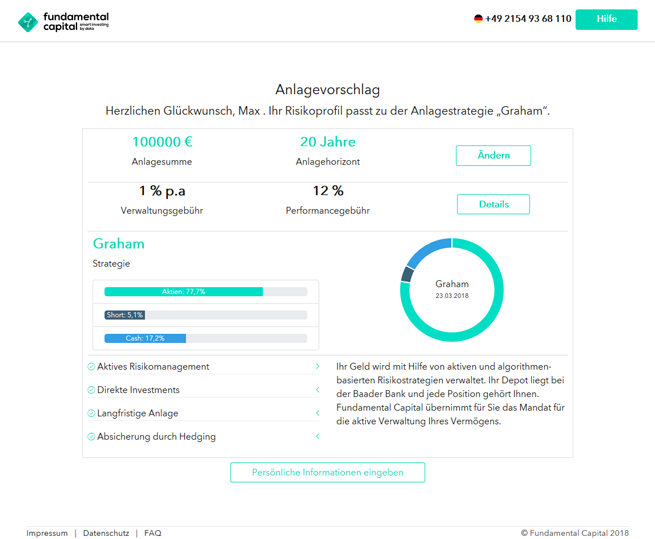Click the date 23.03.2018 in the chart
Image resolution: width=655 pixels, height=539 pixels.
[x=452, y=296]
